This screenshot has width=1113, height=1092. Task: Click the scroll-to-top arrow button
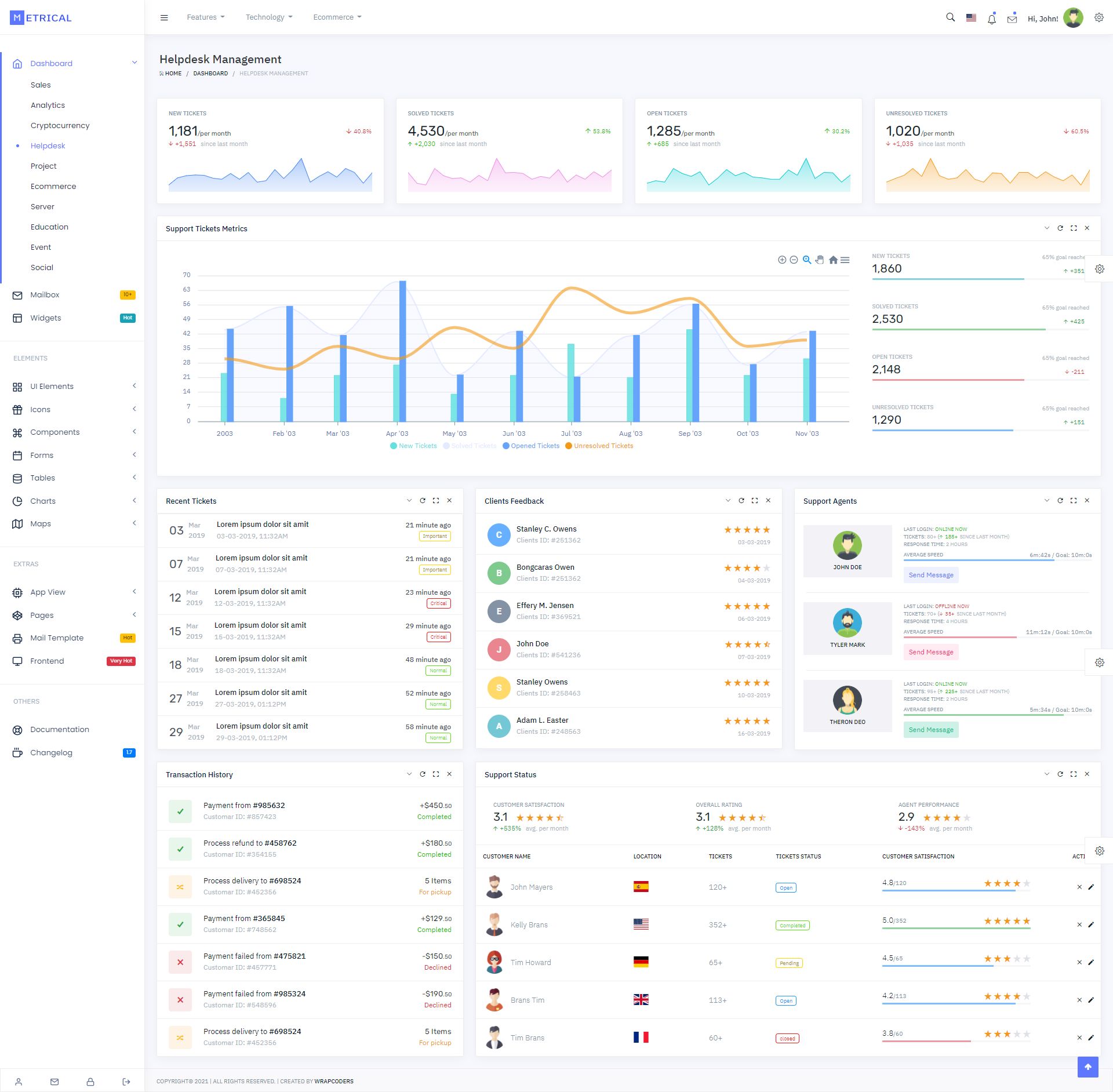click(x=1087, y=1067)
